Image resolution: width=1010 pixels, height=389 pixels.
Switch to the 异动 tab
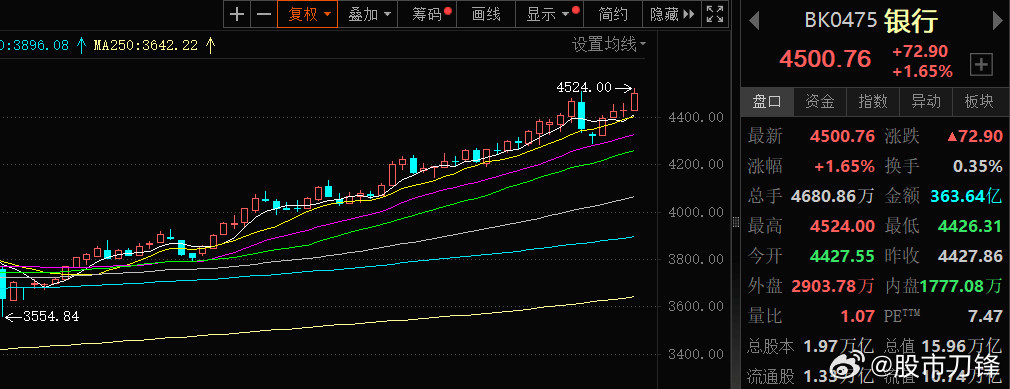pos(925,101)
